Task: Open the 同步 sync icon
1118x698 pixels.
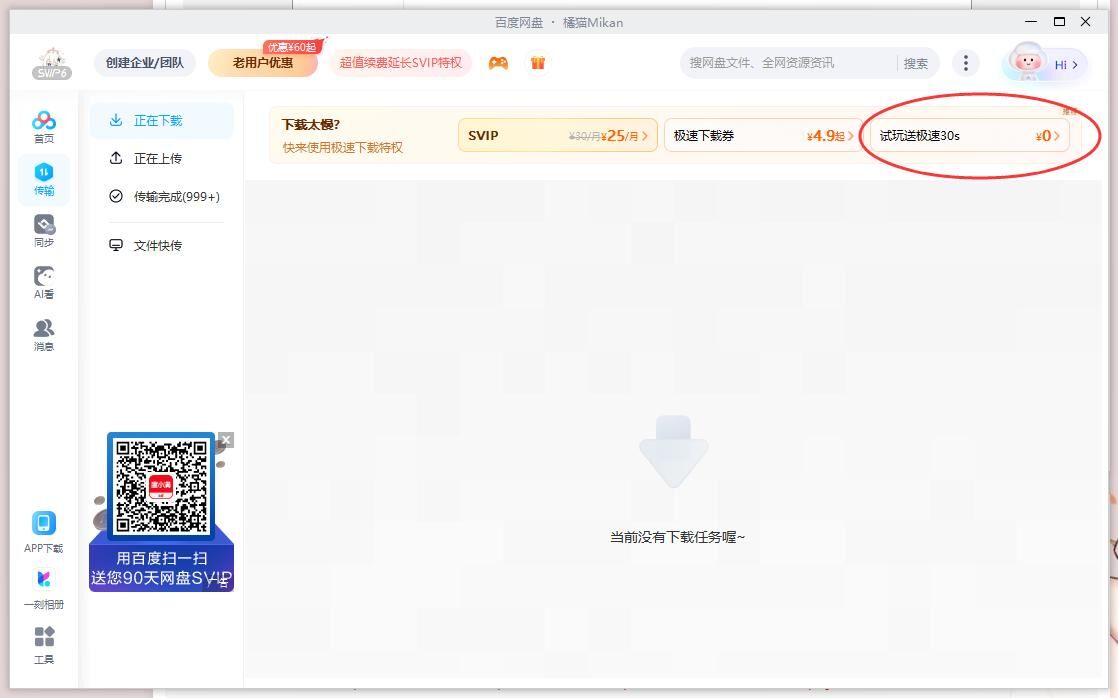Action: point(44,231)
